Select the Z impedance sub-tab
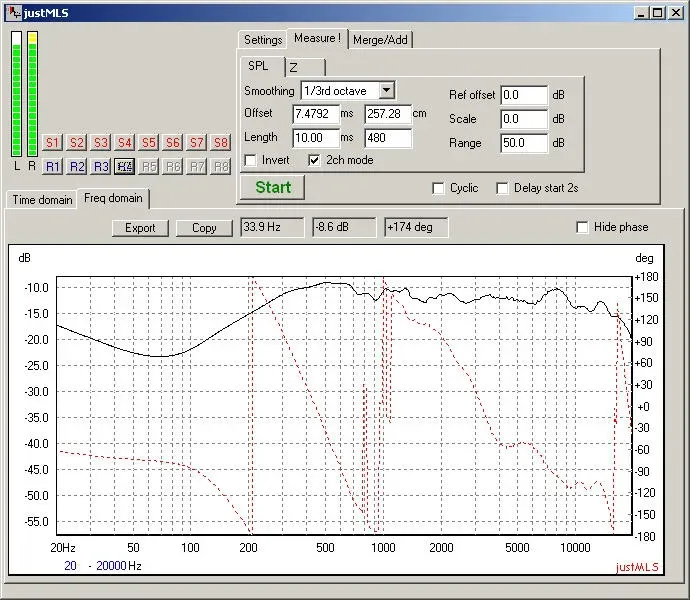The height and width of the screenshot is (600, 690). pyautogui.click(x=305, y=67)
